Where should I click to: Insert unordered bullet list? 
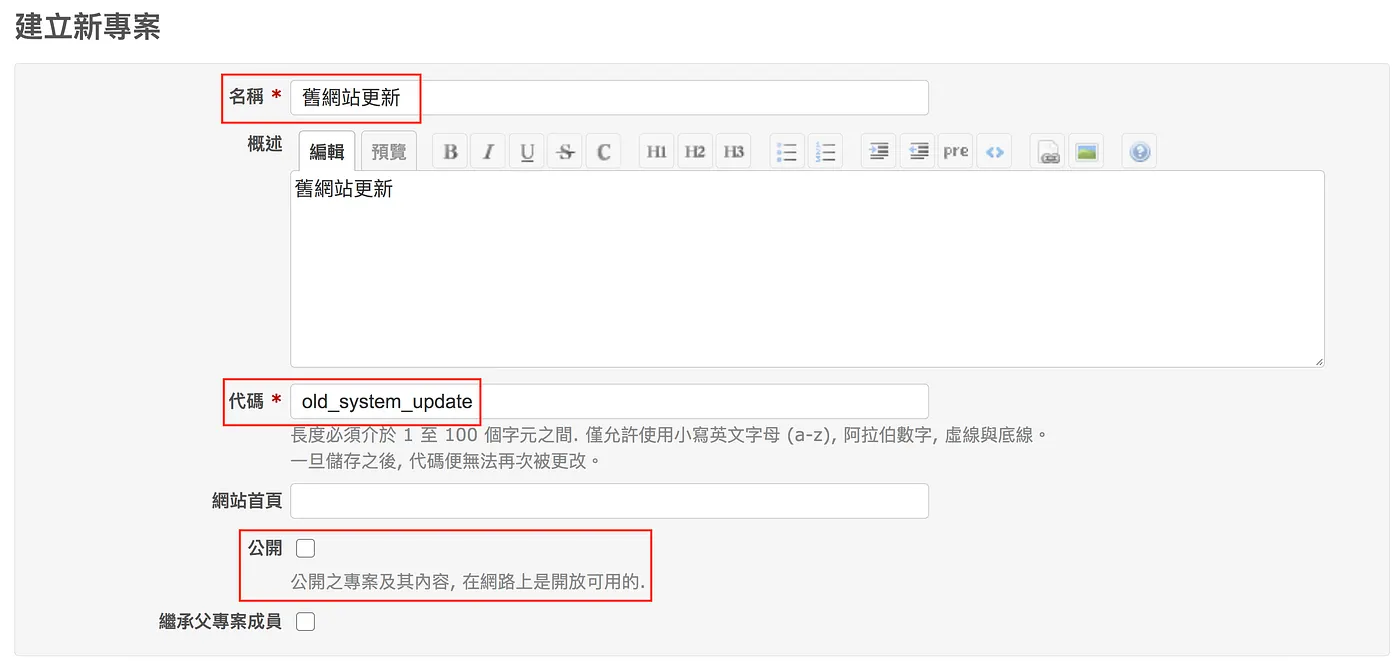click(x=787, y=152)
